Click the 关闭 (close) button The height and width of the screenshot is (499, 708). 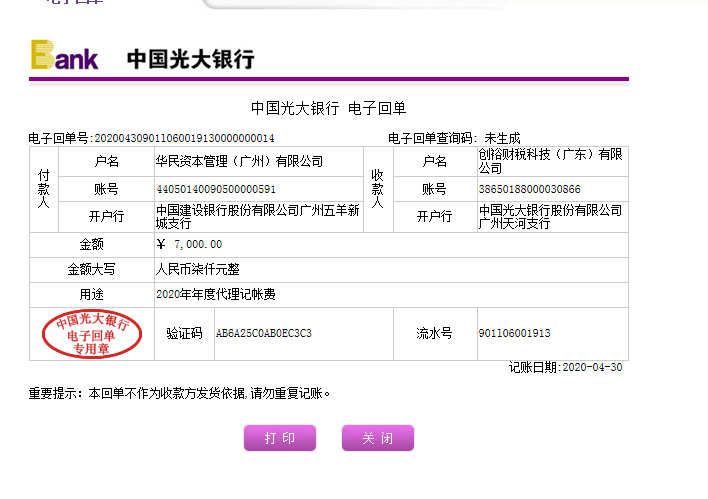click(378, 438)
